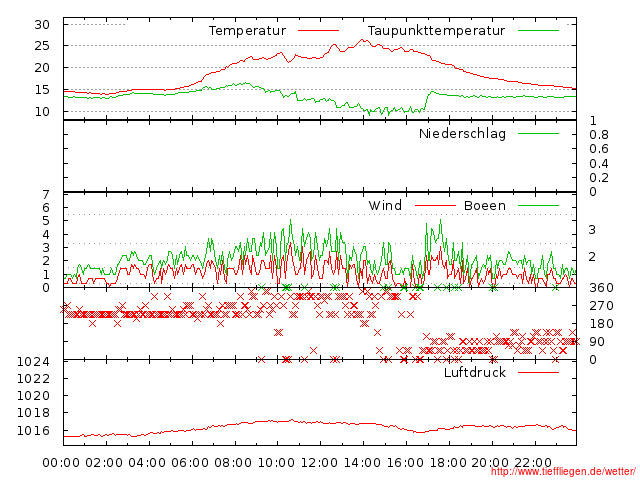Click the 08:00 time axis label
640x480 pixels.
233,463
